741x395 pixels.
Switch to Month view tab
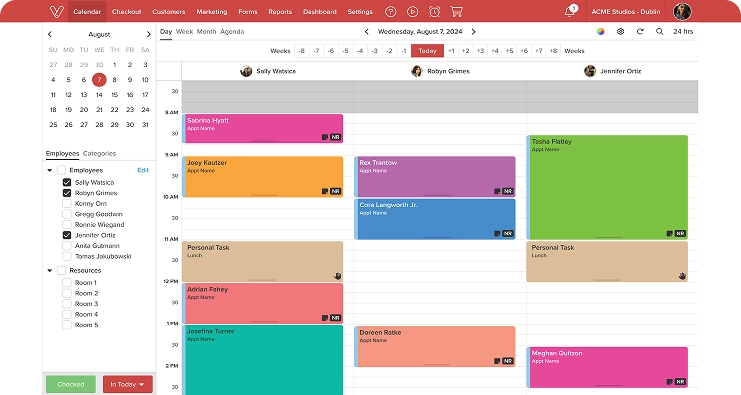(207, 32)
